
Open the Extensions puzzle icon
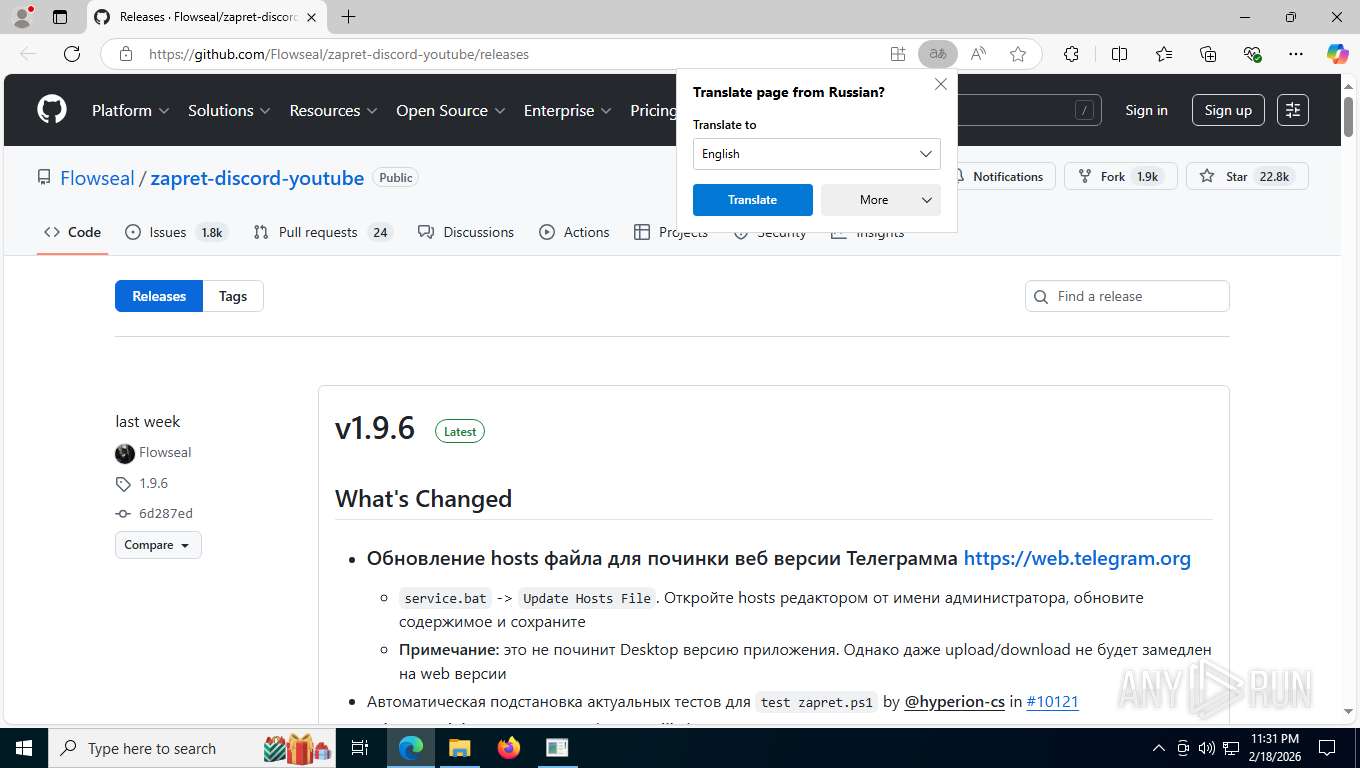point(1071,54)
